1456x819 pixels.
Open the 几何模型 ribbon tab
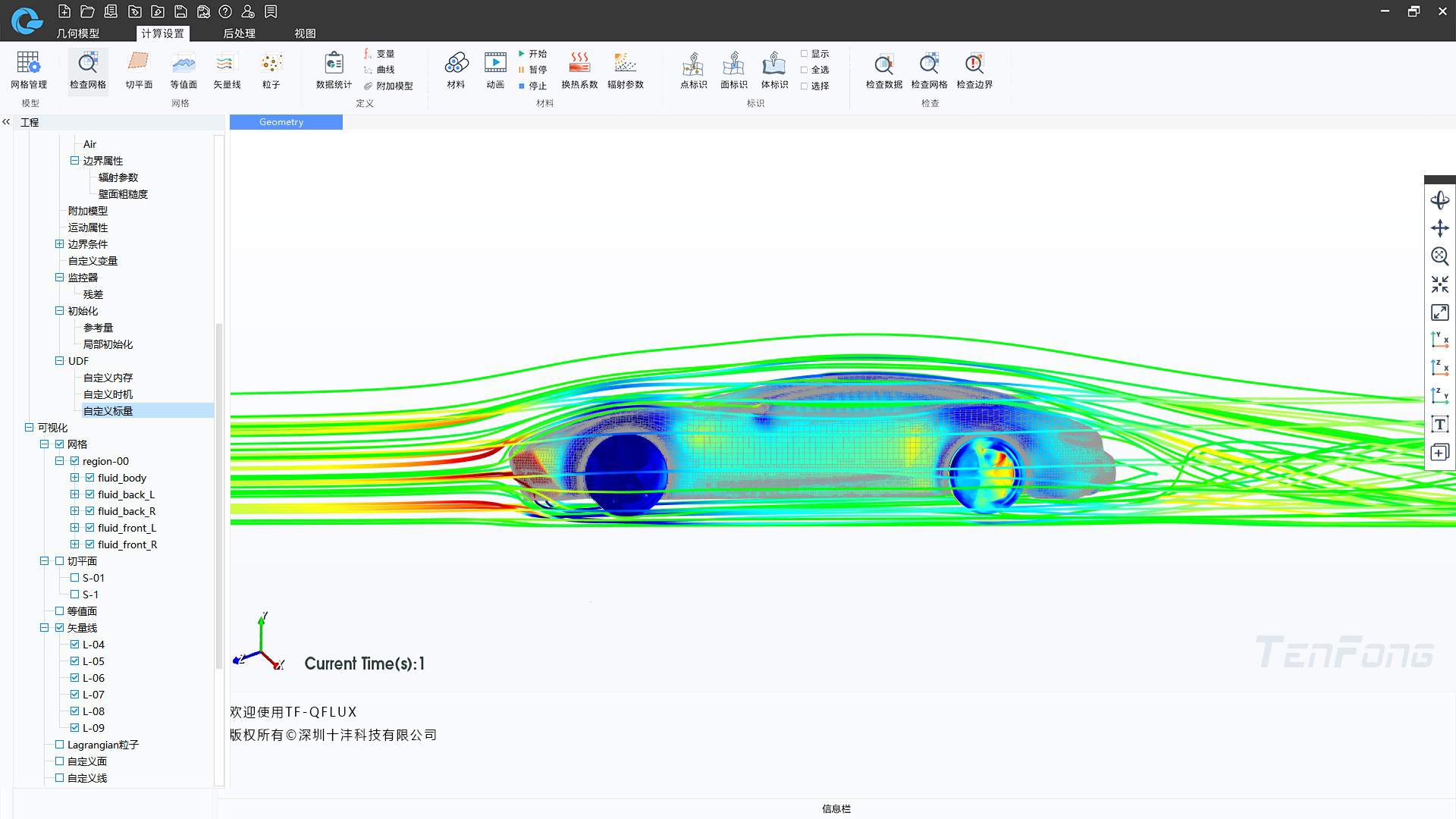(78, 33)
